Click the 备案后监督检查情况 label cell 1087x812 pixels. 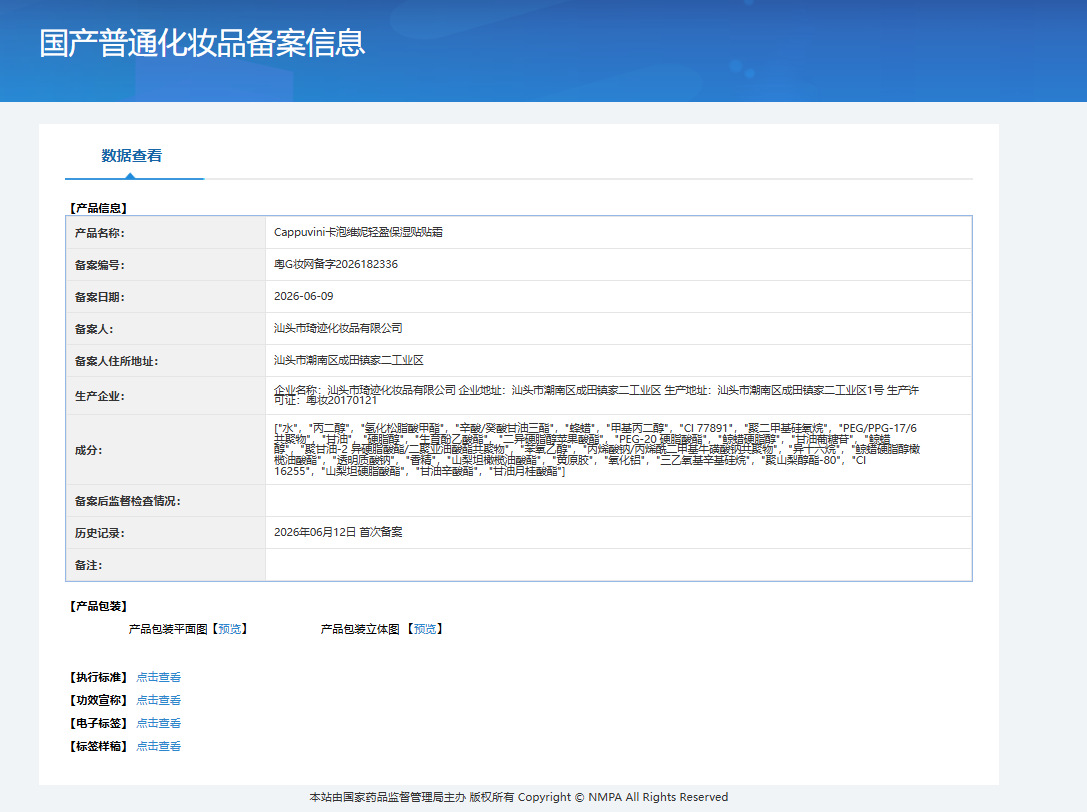166,501
